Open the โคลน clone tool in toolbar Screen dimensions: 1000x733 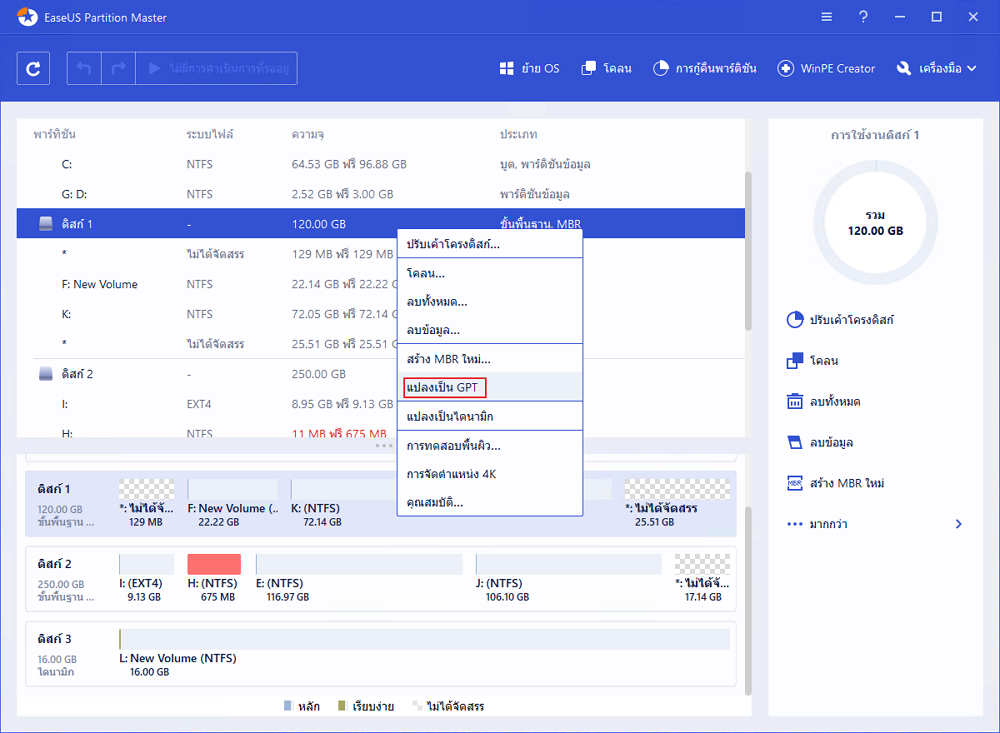(607, 68)
